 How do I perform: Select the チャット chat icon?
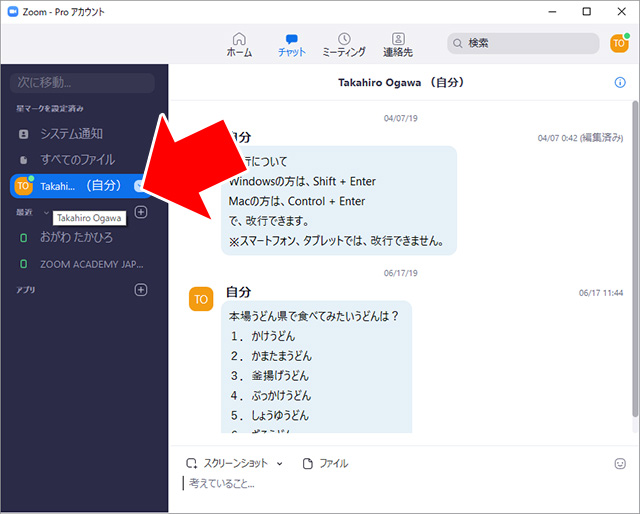291,43
